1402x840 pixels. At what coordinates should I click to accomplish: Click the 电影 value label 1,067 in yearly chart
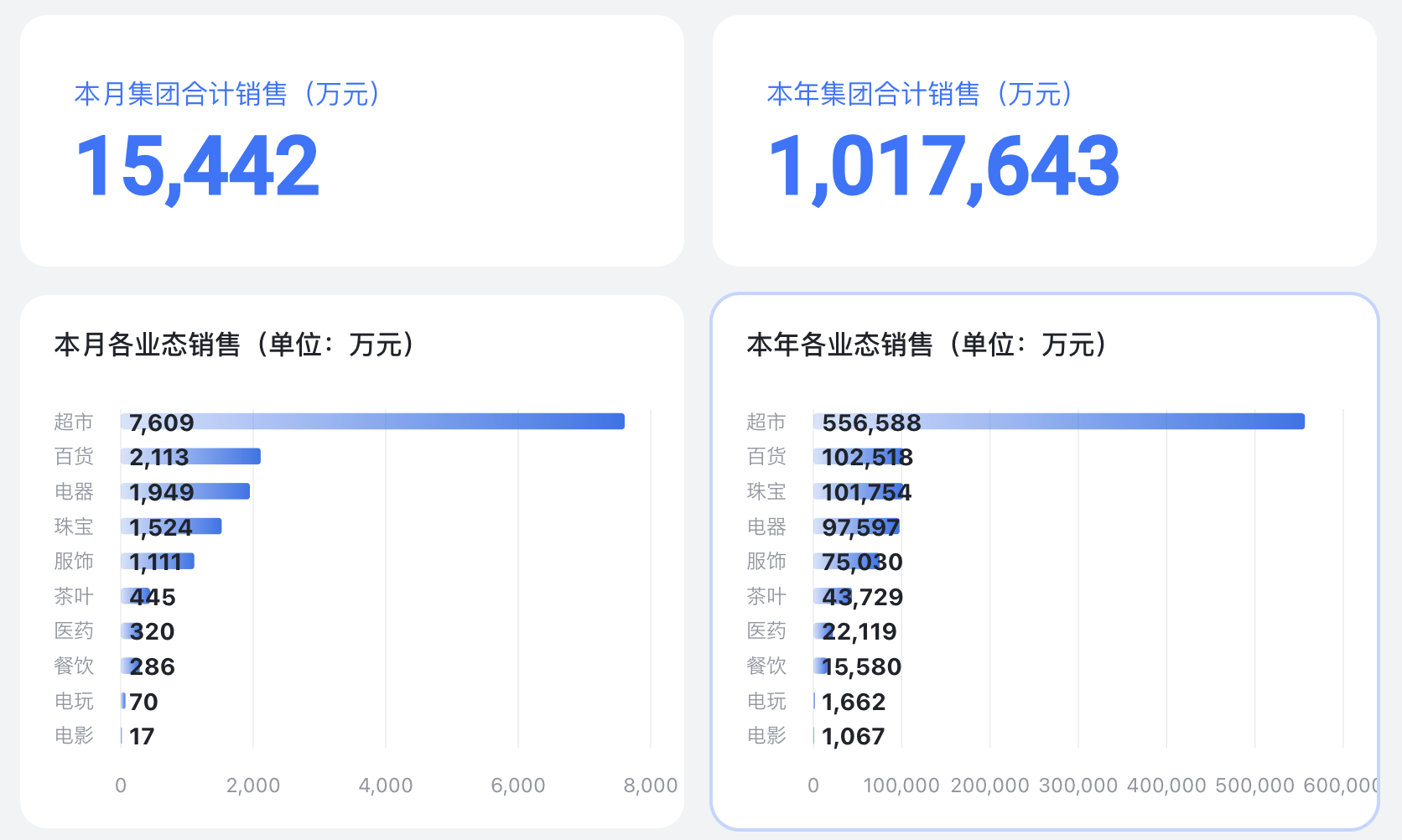(854, 736)
